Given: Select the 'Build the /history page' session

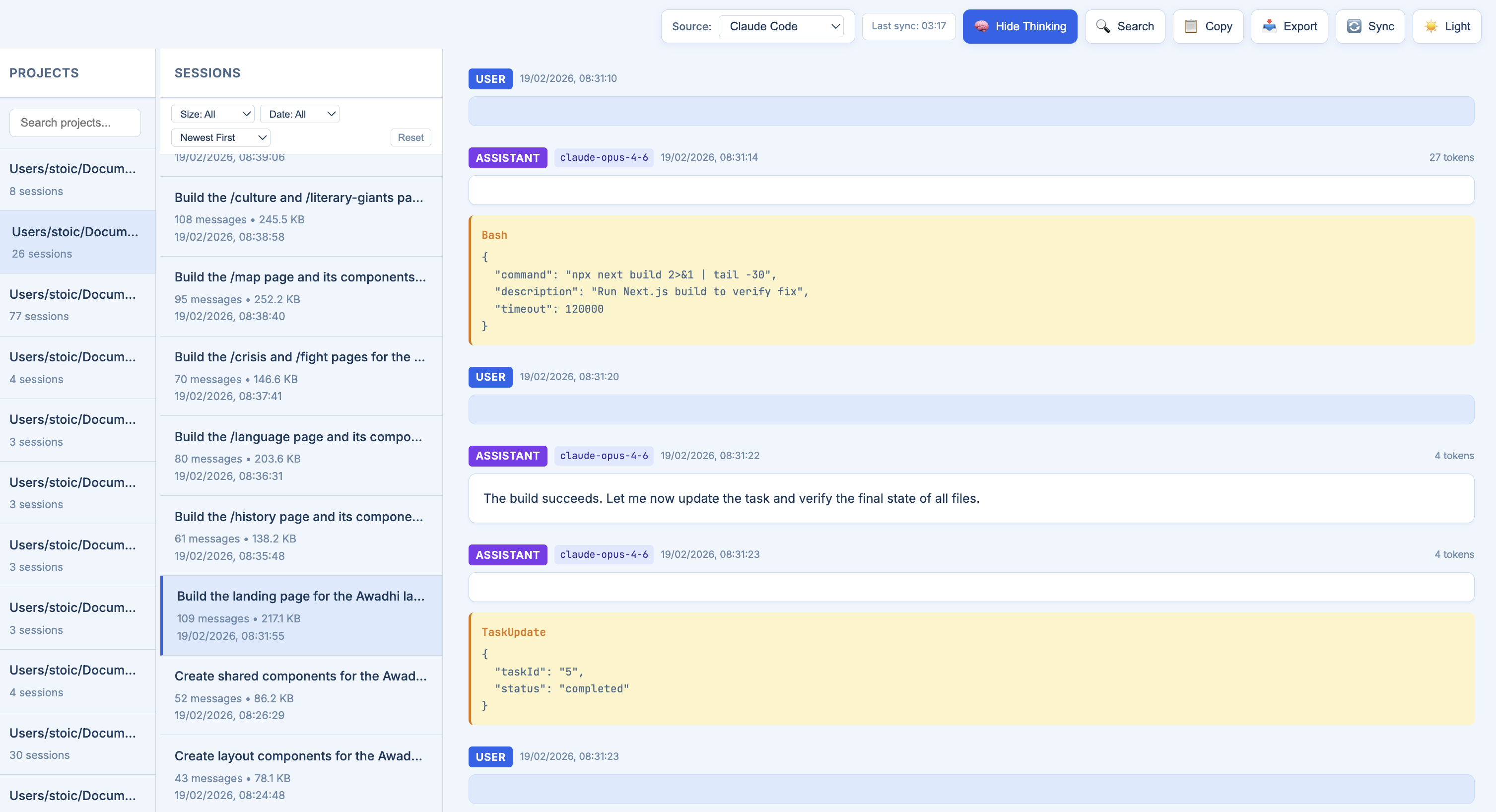Looking at the screenshot, I should 301,535.
